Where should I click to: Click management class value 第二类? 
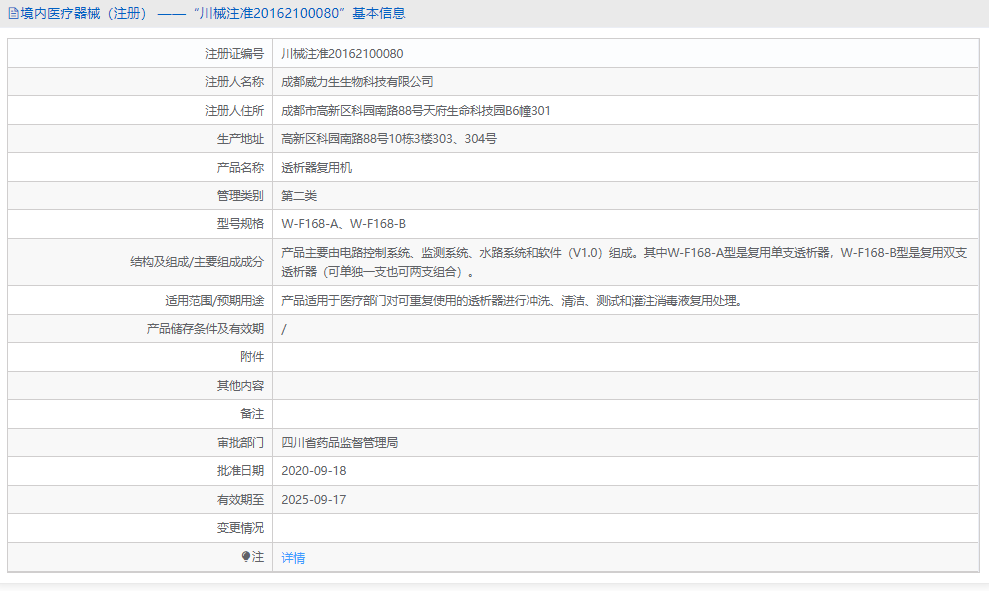(x=299, y=196)
